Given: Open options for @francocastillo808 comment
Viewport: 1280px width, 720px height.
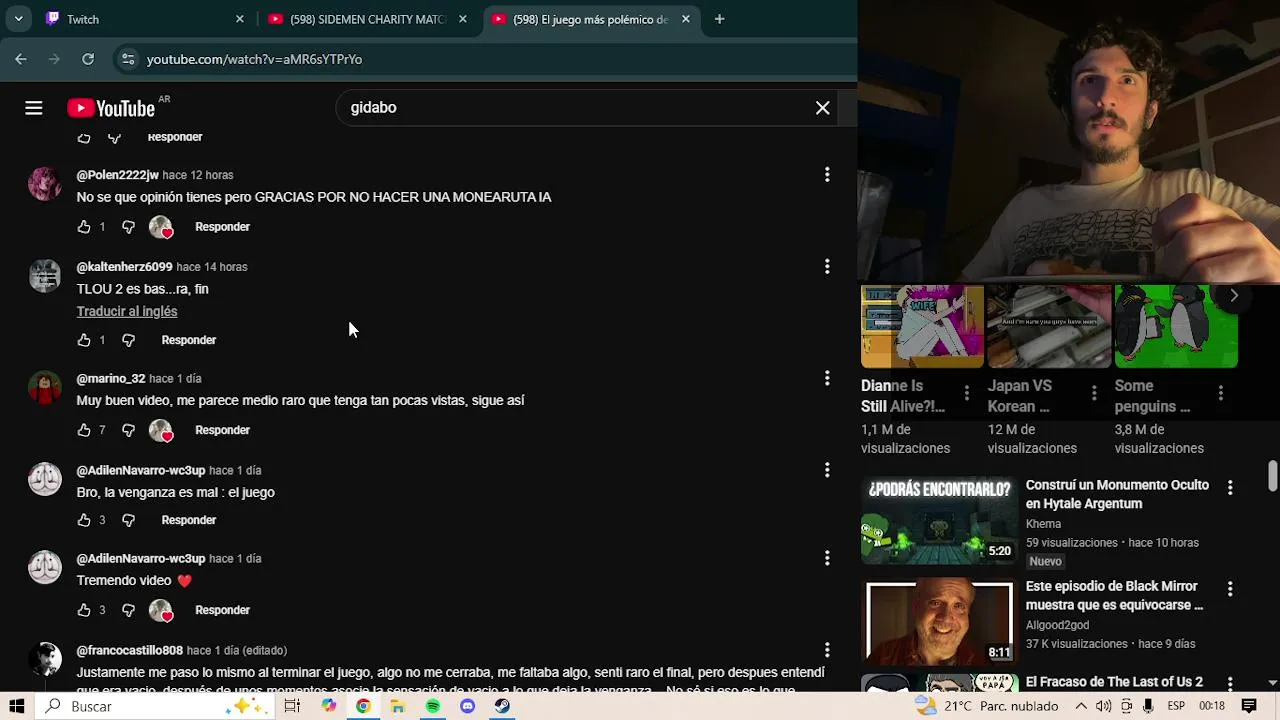Looking at the screenshot, I should coord(827,650).
